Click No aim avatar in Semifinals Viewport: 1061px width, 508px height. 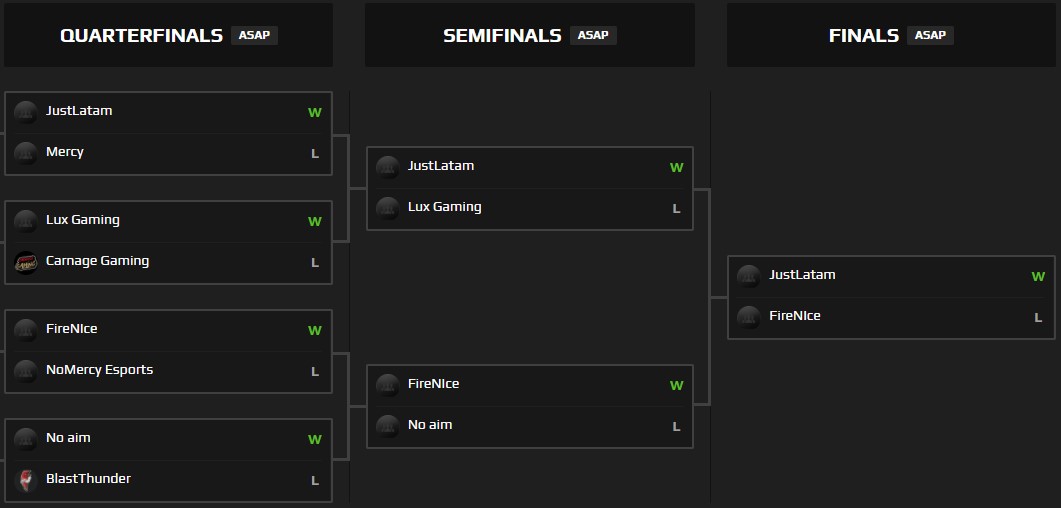pos(388,426)
